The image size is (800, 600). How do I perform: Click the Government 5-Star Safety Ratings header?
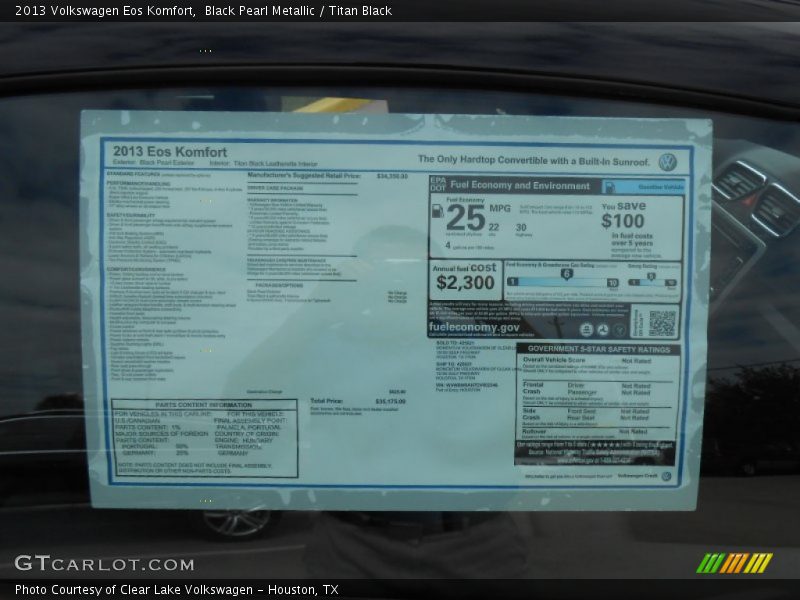point(599,349)
